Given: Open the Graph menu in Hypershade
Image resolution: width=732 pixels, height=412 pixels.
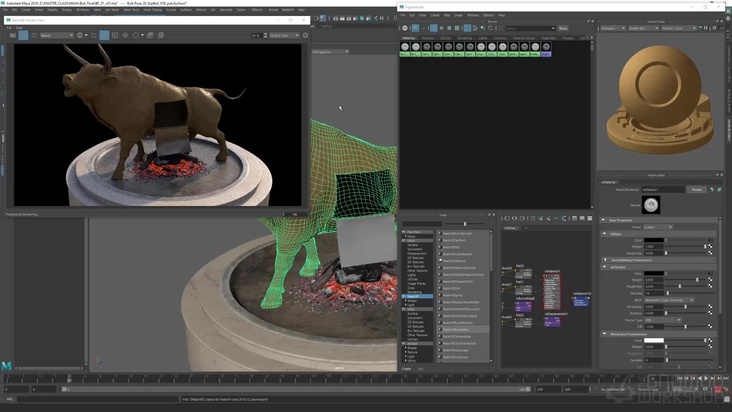Looking at the screenshot, I should pyautogui.click(x=458, y=15).
